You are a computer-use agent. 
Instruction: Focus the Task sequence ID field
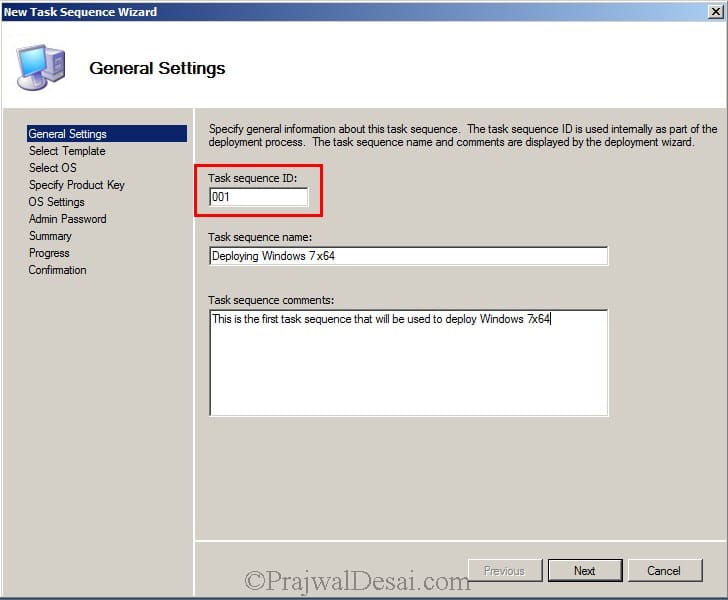[258, 197]
